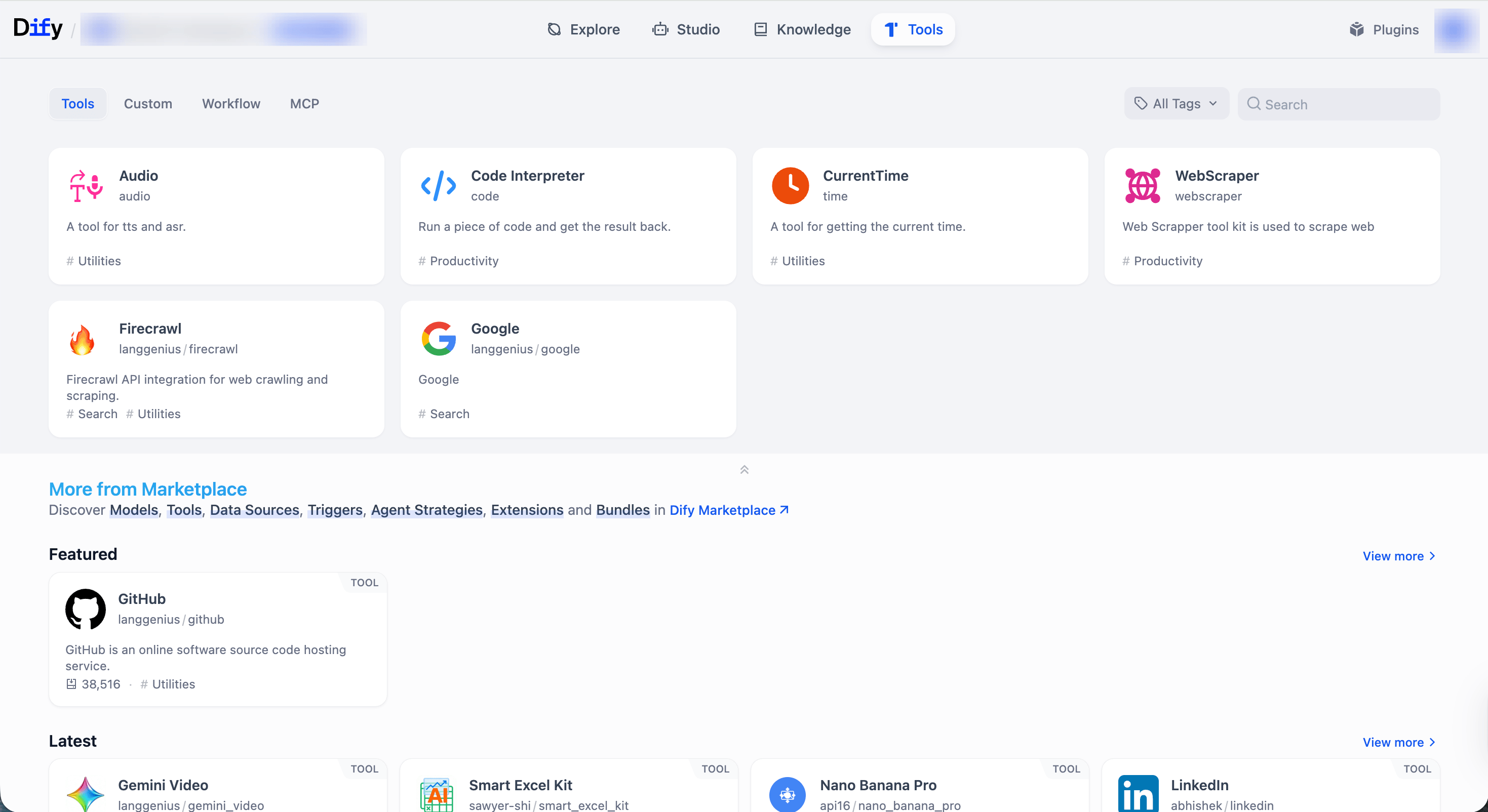The width and height of the screenshot is (1488, 812).
Task: Click the Bundles marketplace link
Action: [x=622, y=510]
